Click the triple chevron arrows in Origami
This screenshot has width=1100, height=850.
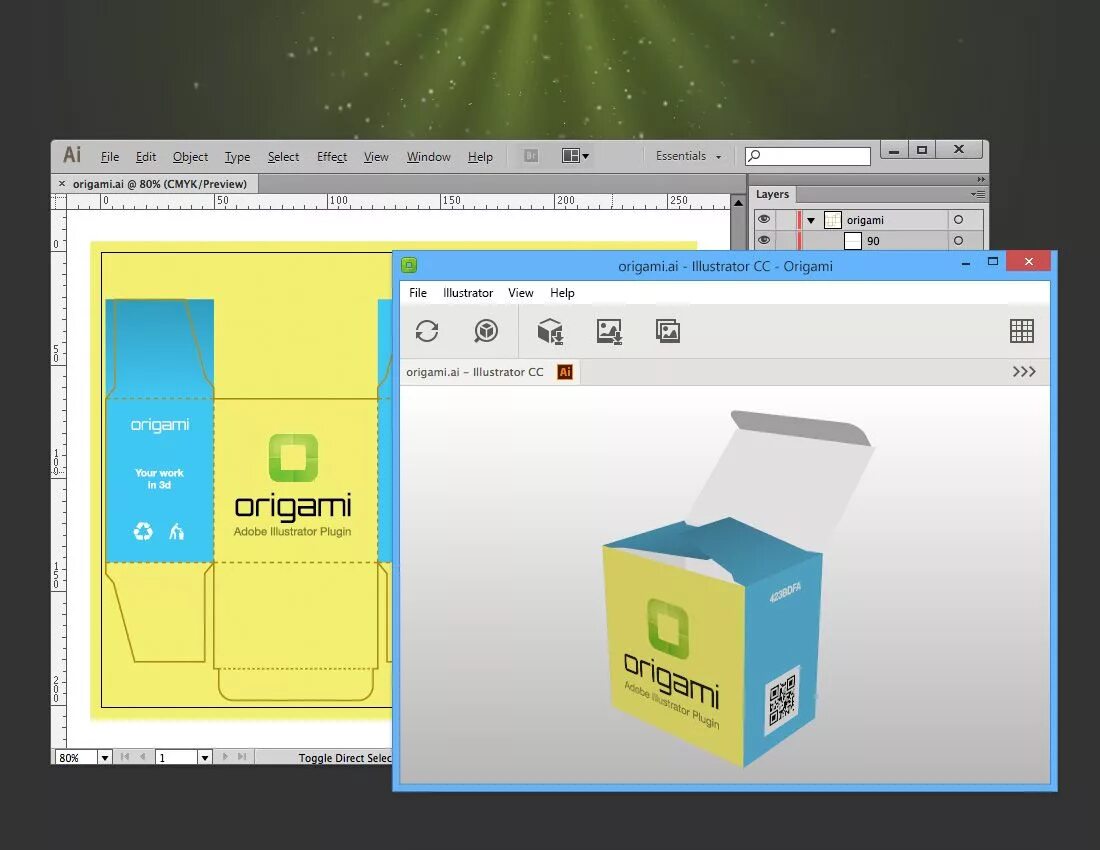pyautogui.click(x=1024, y=372)
